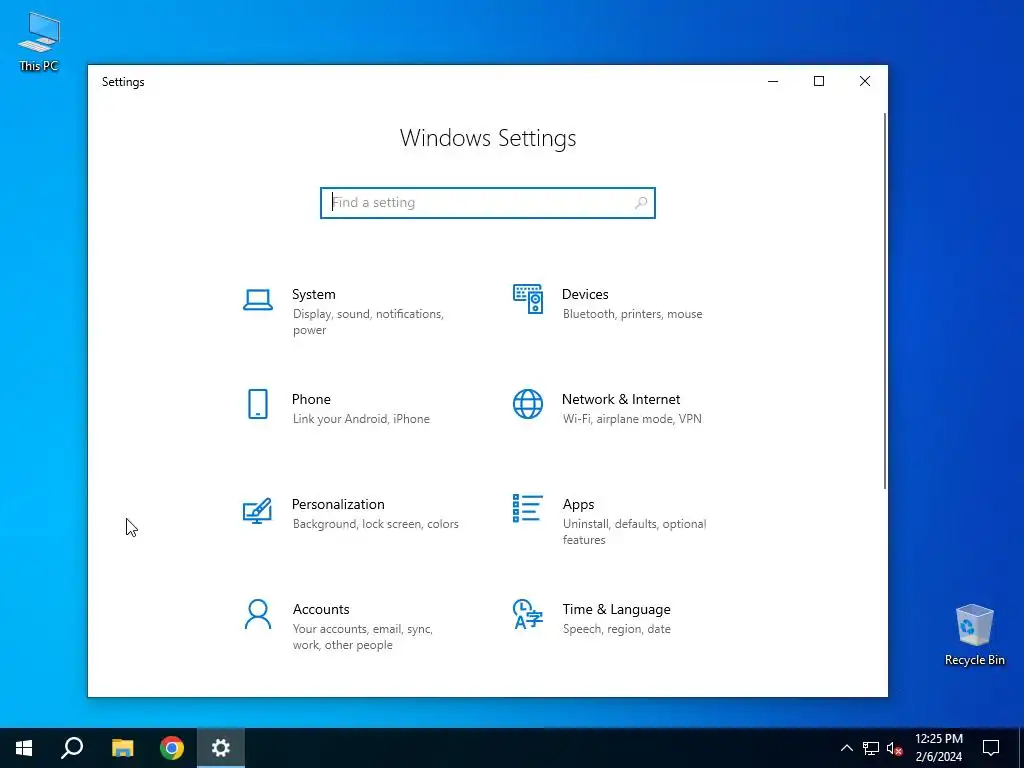Screen dimensions: 1024x768
Task: Open Devices category by its title
Action: [585, 295]
